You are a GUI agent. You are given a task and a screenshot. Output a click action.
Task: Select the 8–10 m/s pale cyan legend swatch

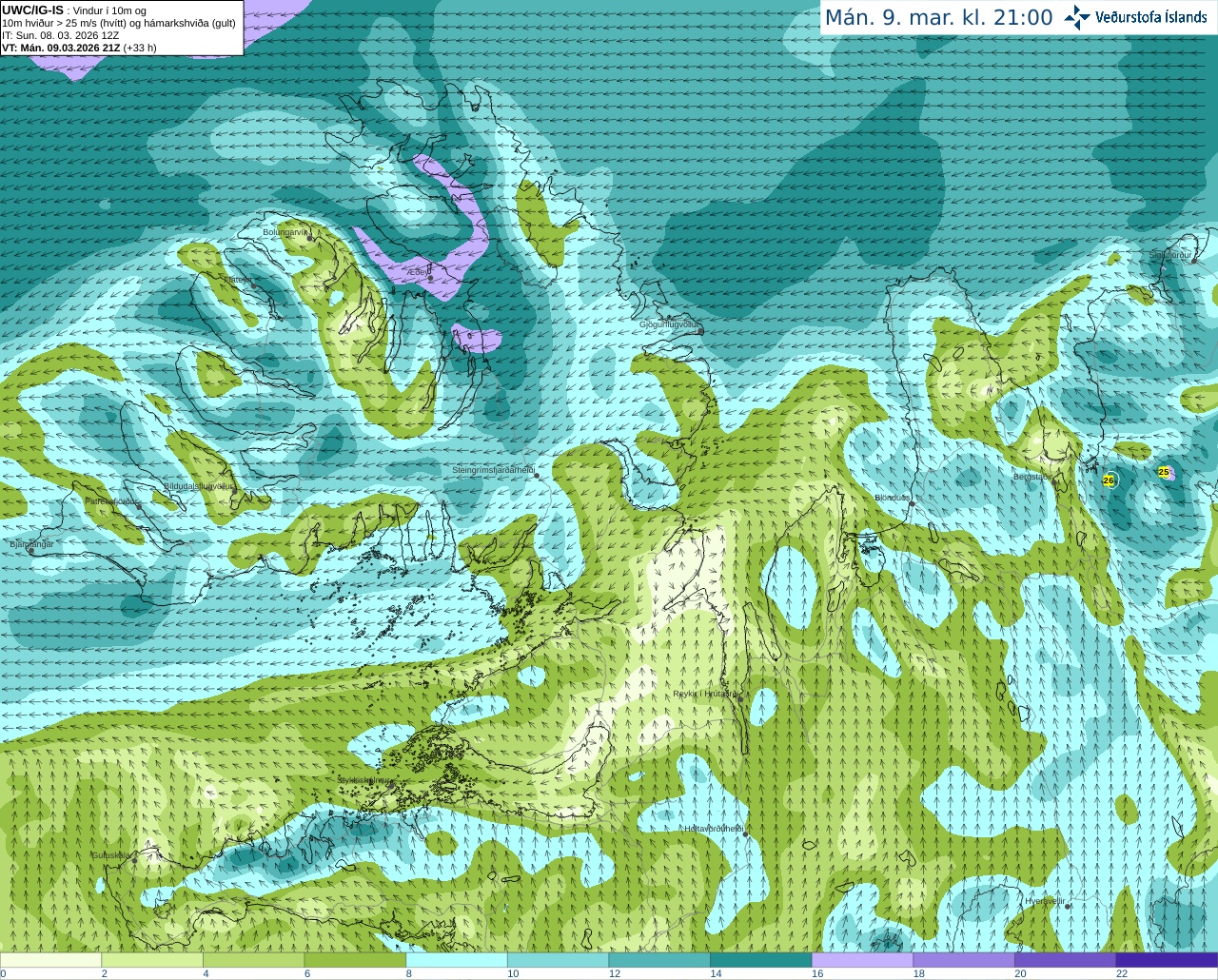coord(457,960)
